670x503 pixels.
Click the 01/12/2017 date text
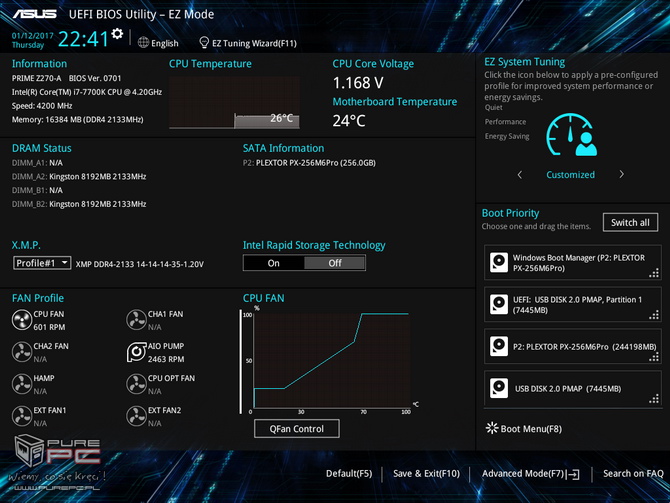click(x=32, y=35)
